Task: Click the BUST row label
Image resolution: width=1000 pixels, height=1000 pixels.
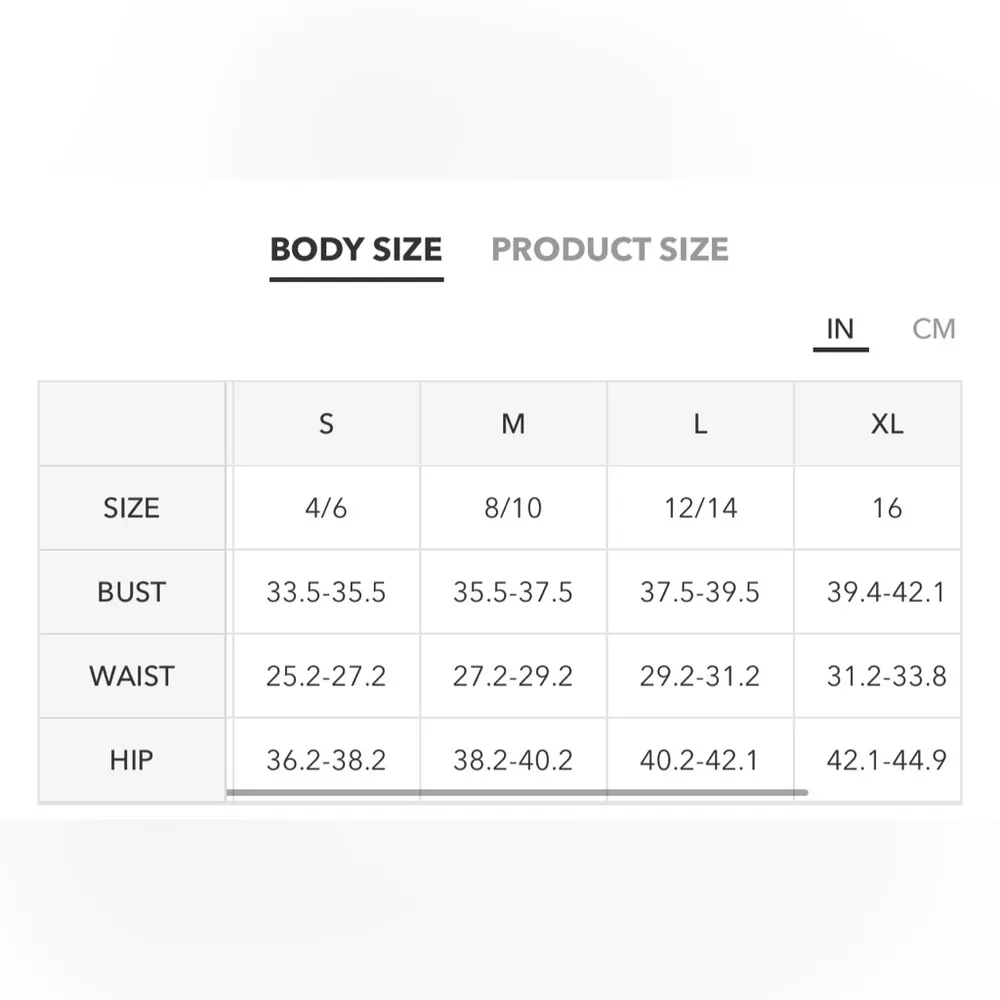Action: [x=131, y=592]
